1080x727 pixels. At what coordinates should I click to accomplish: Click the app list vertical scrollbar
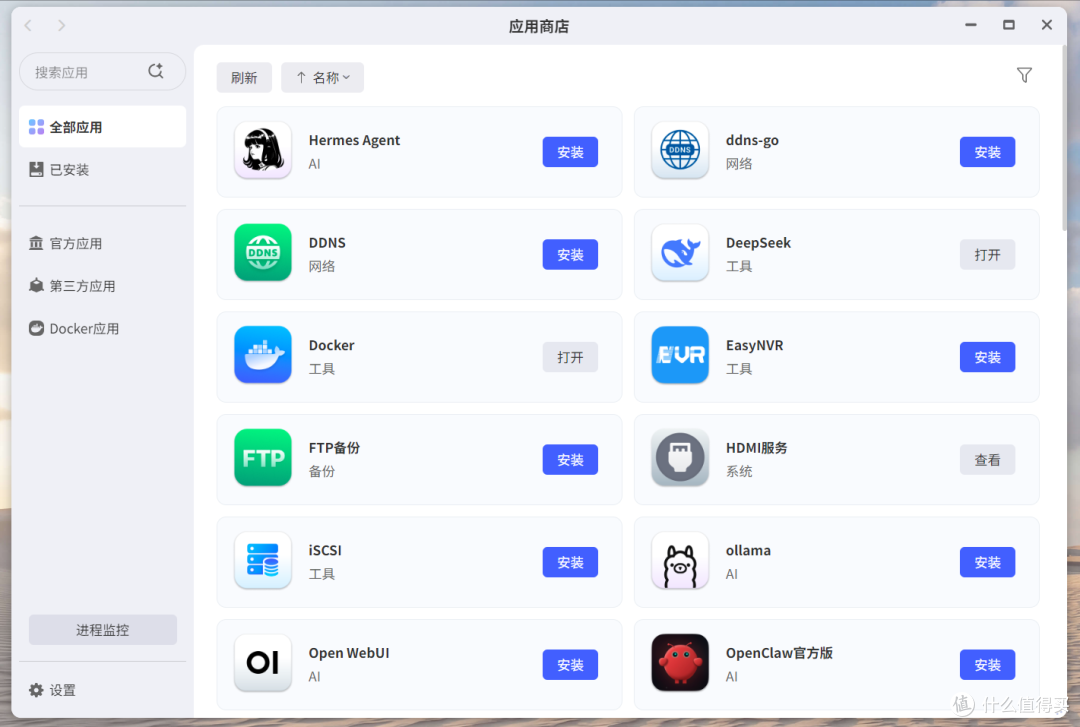pyautogui.click(x=1064, y=138)
